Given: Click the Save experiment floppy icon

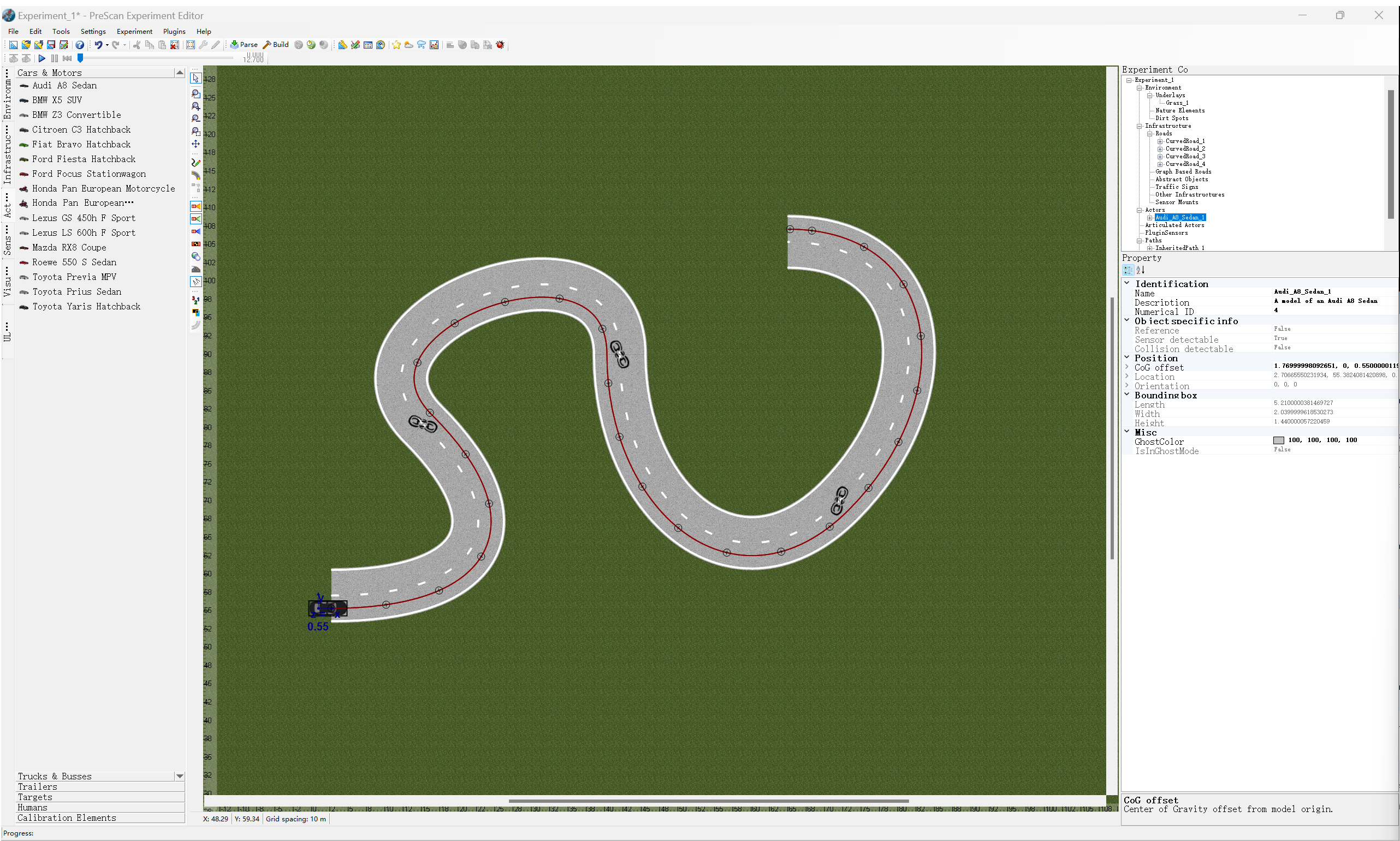Looking at the screenshot, I should pyautogui.click(x=51, y=45).
